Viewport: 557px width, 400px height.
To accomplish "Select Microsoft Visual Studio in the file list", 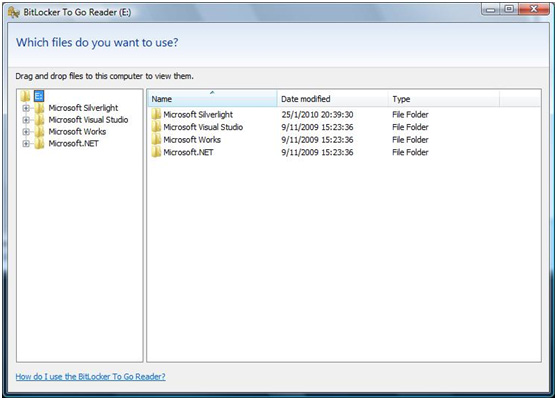I will point(203,127).
